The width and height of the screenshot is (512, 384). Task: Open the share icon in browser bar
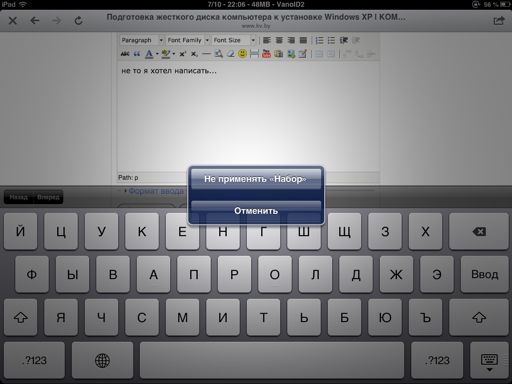tap(498, 21)
